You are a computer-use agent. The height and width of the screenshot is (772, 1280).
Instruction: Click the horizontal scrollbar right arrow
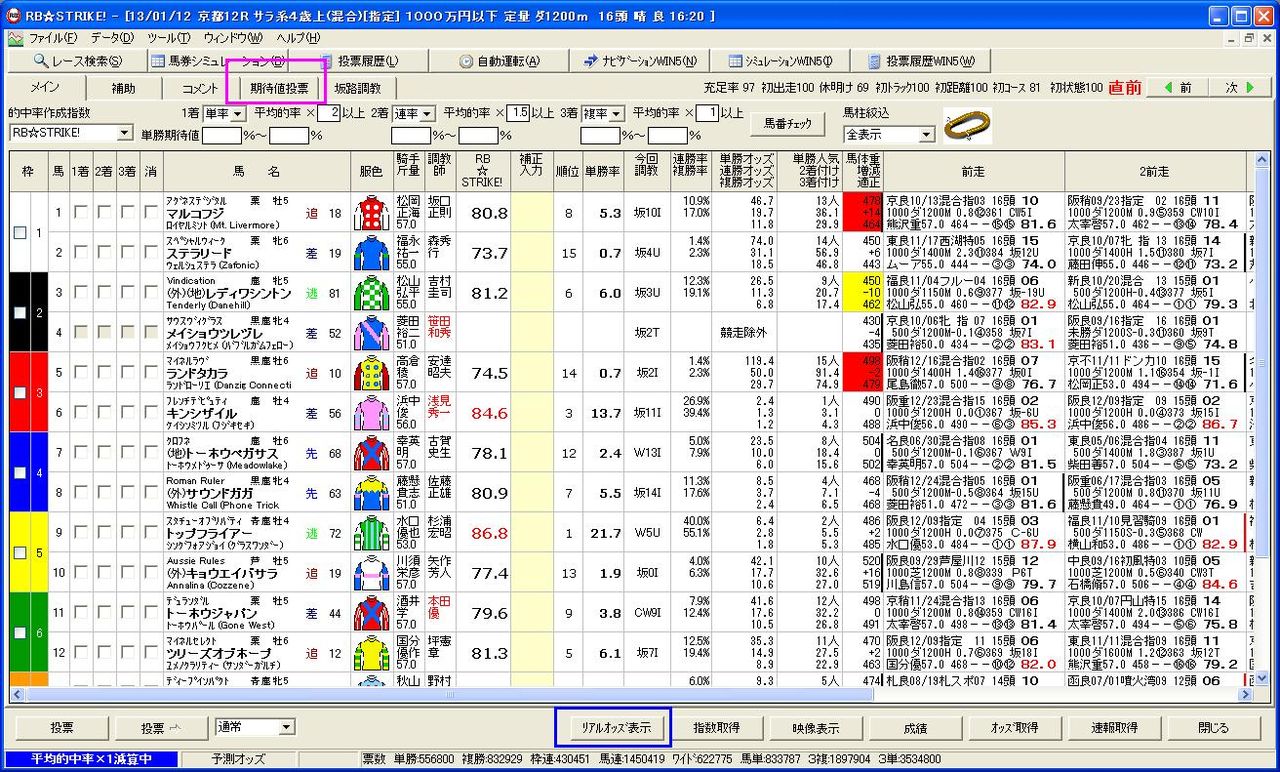coord(1246,694)
